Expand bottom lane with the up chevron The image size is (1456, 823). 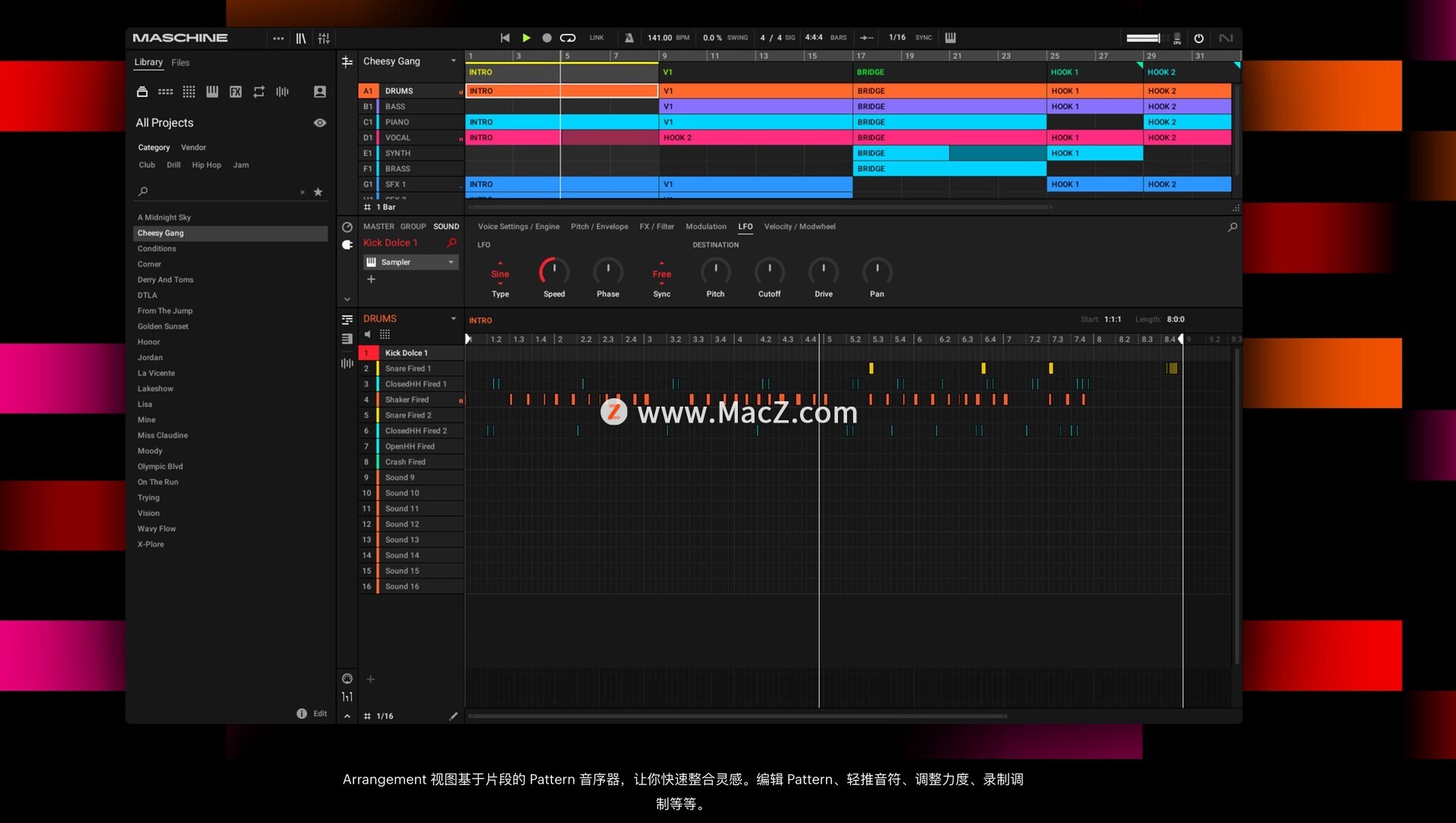click(347, 716)
